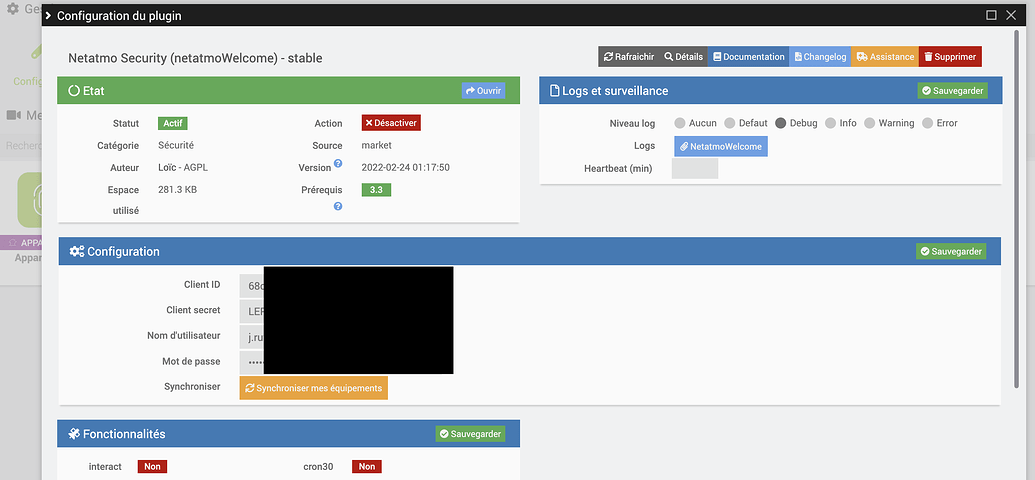
Task: Click the camera icon in the background page
Action: 14,115
